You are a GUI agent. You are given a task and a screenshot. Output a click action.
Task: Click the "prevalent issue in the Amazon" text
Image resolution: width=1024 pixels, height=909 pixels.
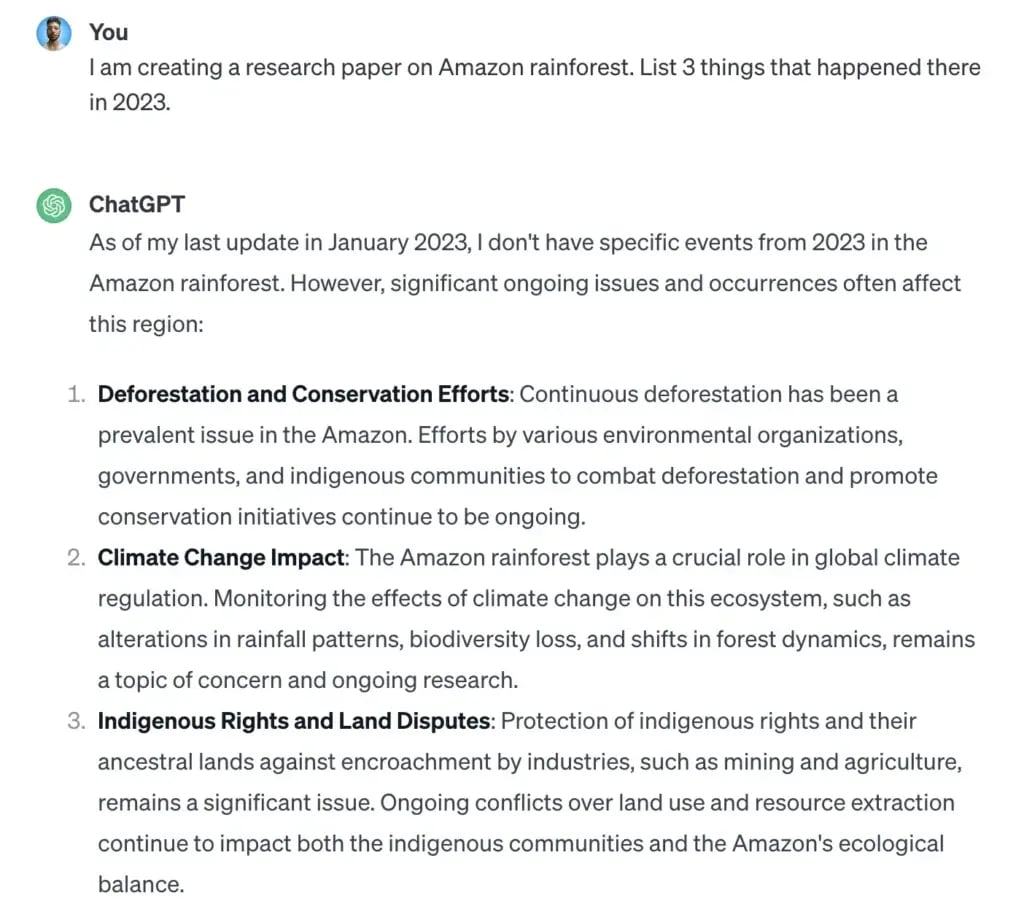pyautogui.click(x=253, y=436)
